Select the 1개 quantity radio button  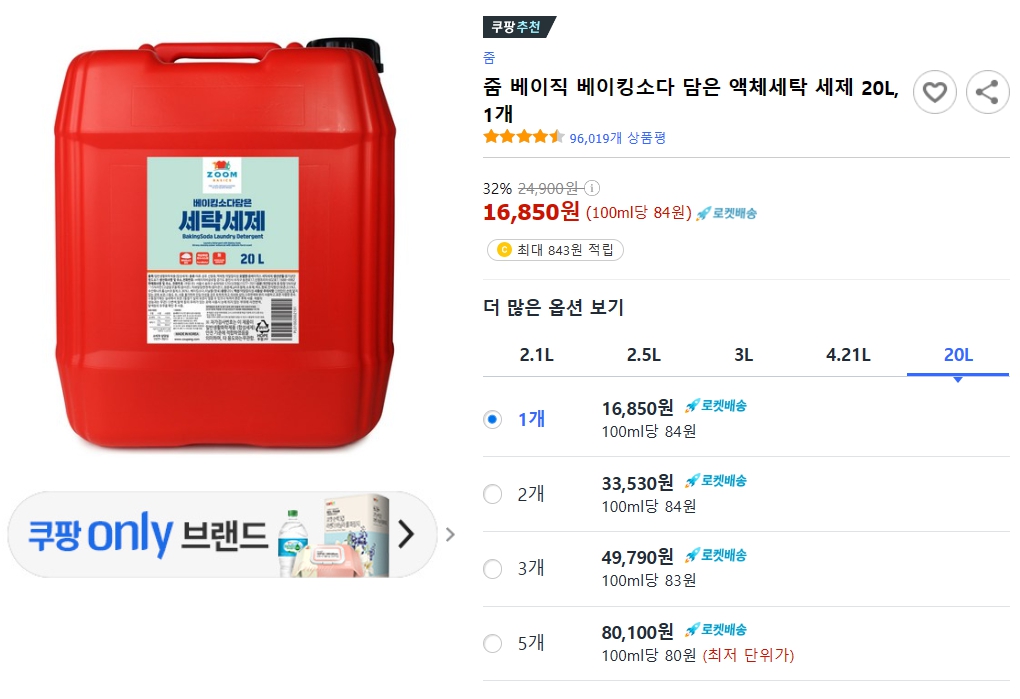pos(492,419)
